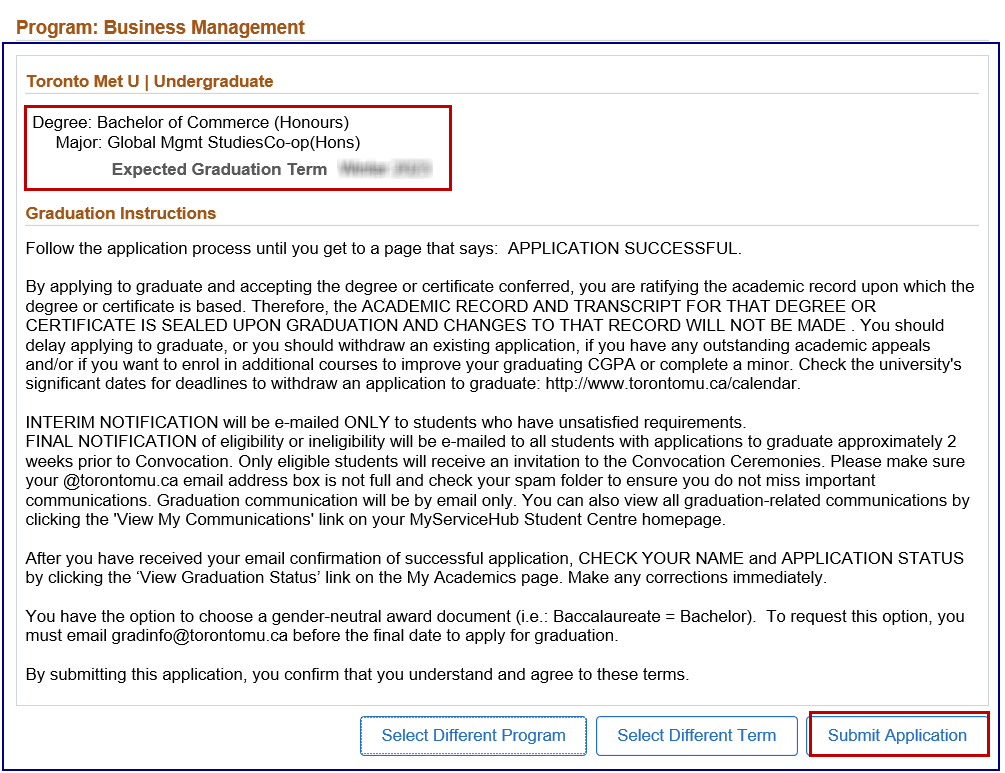Select the Program: Business Management heading
Viewport: 1005px width, 773px height.
tap(160, 27)
